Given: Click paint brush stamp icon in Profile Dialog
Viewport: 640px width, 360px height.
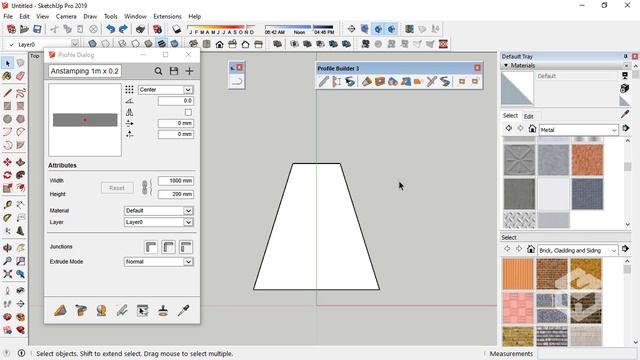Looking at the screenshot, I should pos(163,311).
